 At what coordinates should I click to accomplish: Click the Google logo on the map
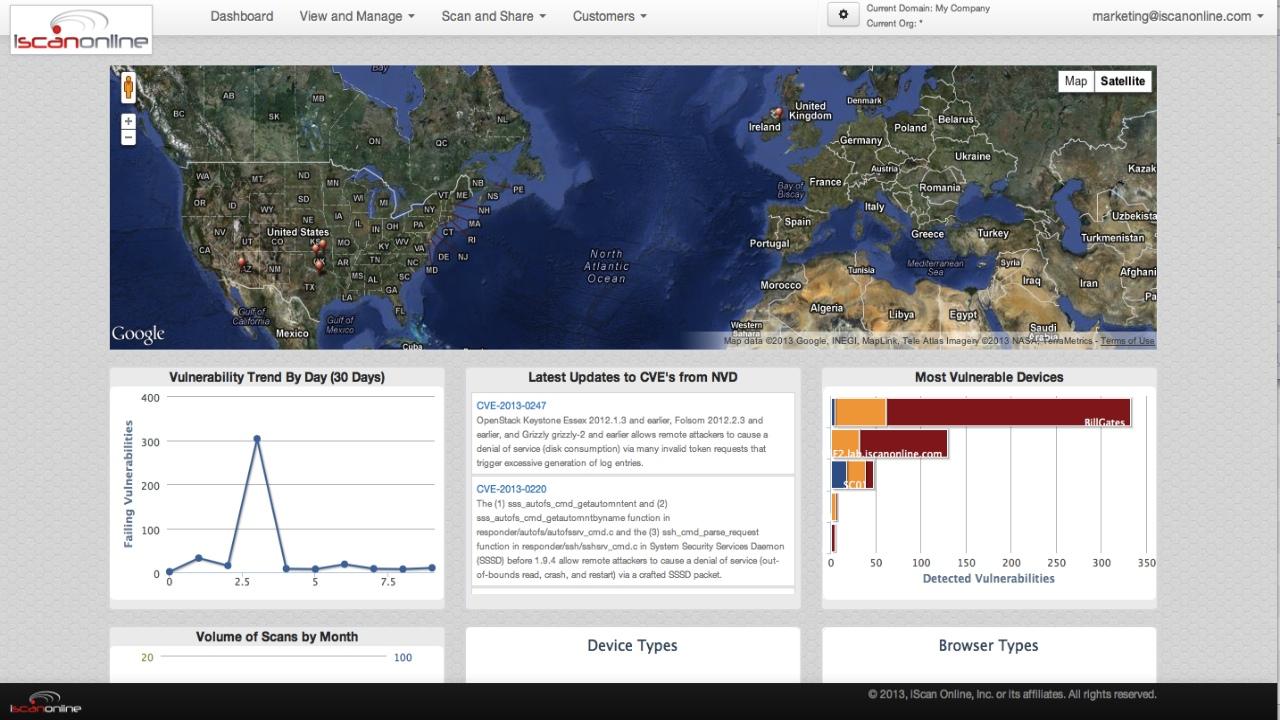click(138, 334)
